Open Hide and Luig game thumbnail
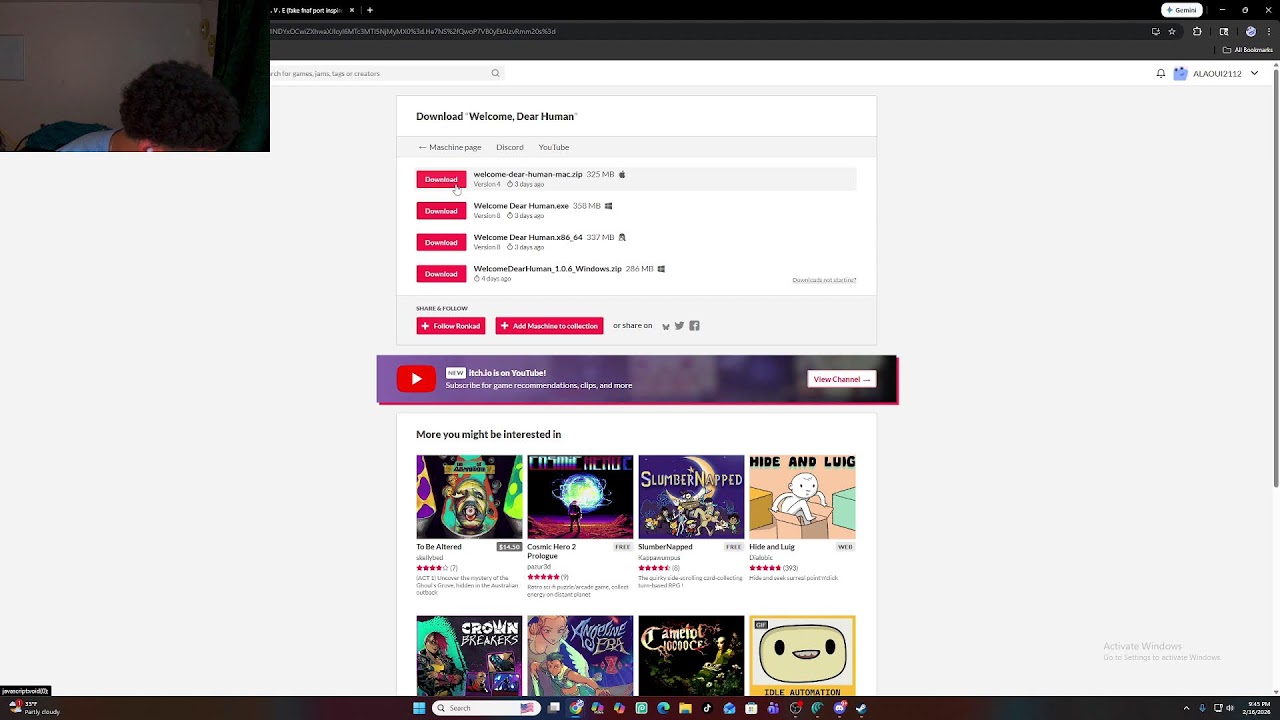Screen dimensions: 1280x720 tap(802, 497)
